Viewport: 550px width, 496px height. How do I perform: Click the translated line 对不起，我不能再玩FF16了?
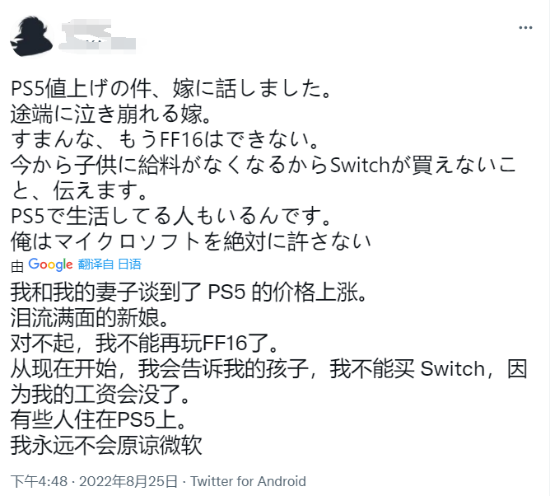[145, 343]
